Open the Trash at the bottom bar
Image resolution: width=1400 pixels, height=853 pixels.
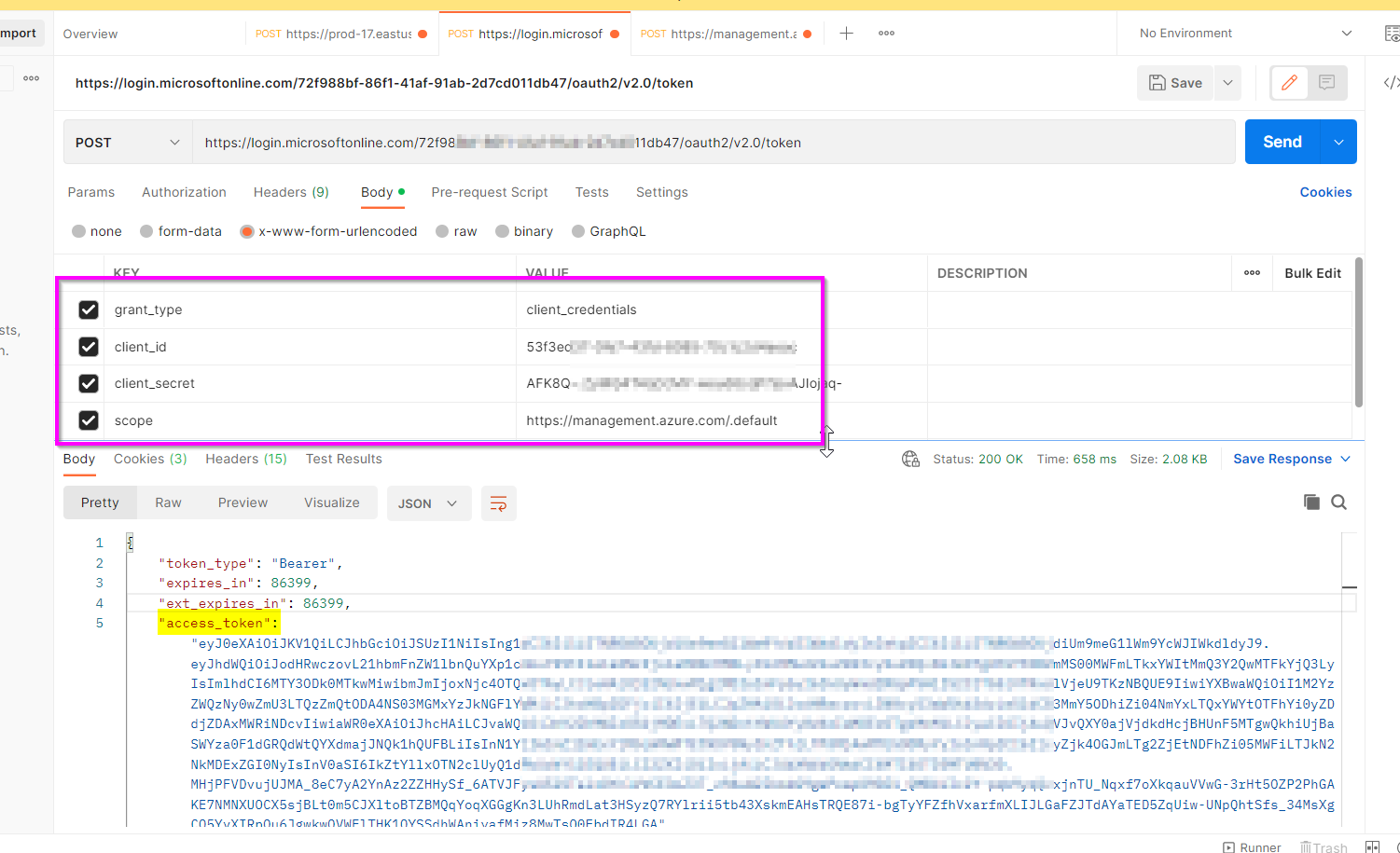pyautogui.click(x=1324, y=846)
